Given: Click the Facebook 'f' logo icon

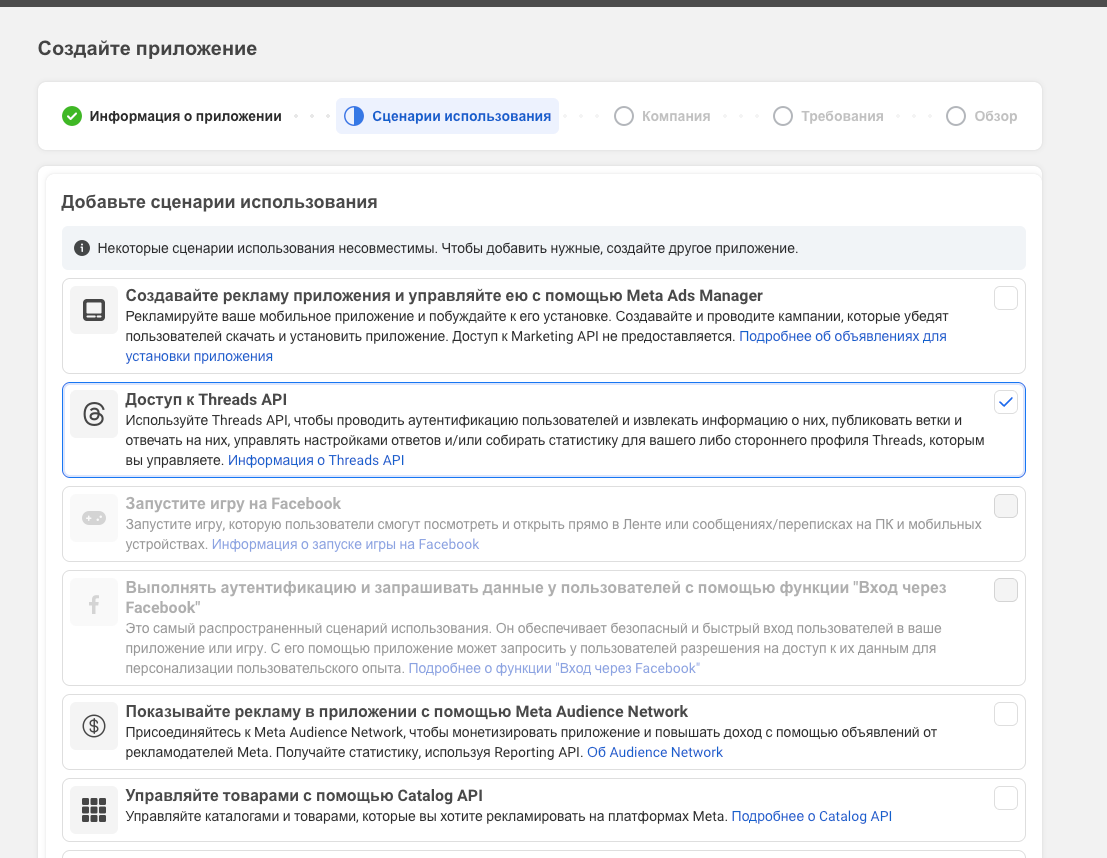Looking at the screenshot, I should (94, 602).
